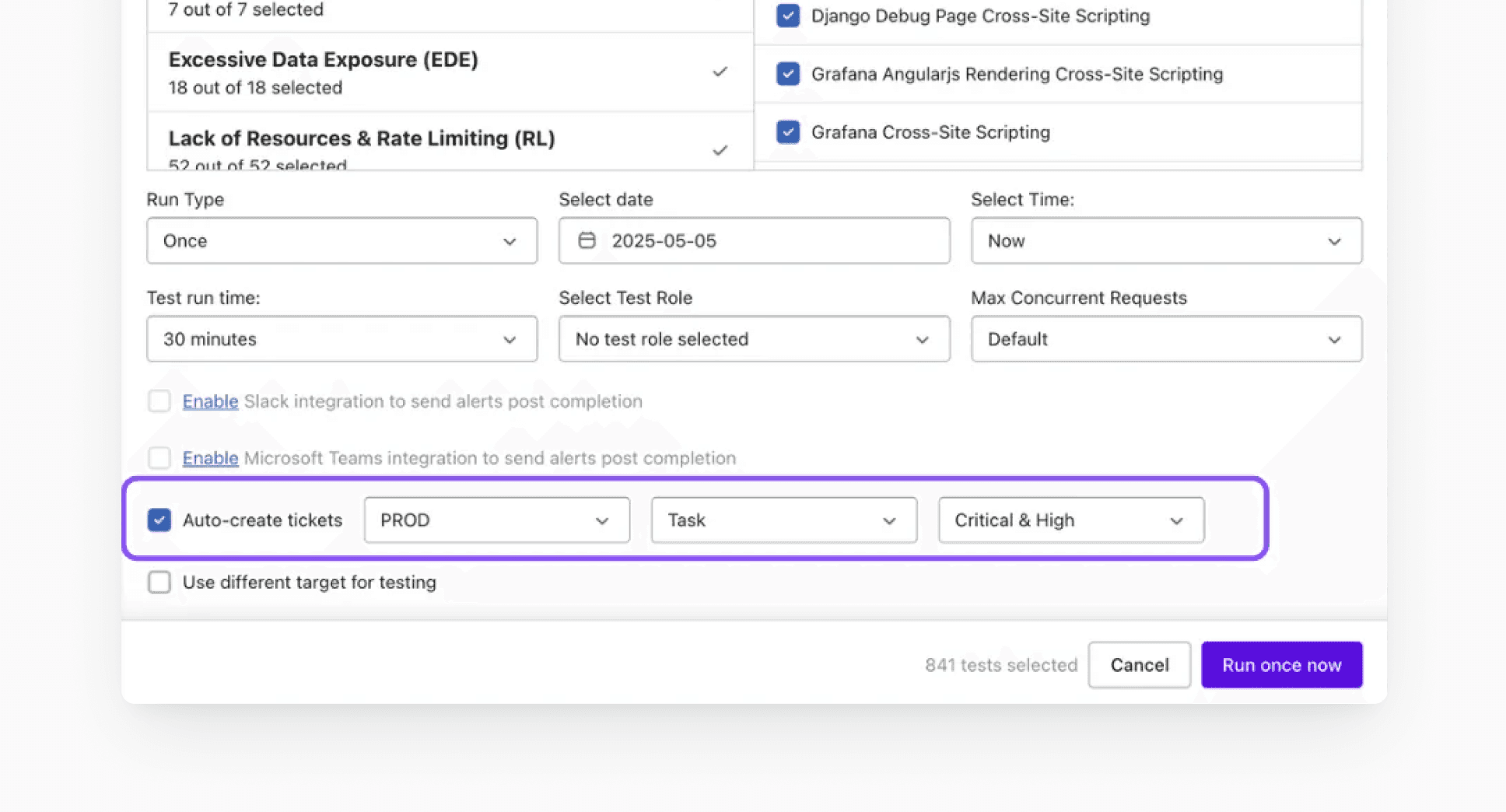Open the PROD project dropdown

[x=496, y=520]
